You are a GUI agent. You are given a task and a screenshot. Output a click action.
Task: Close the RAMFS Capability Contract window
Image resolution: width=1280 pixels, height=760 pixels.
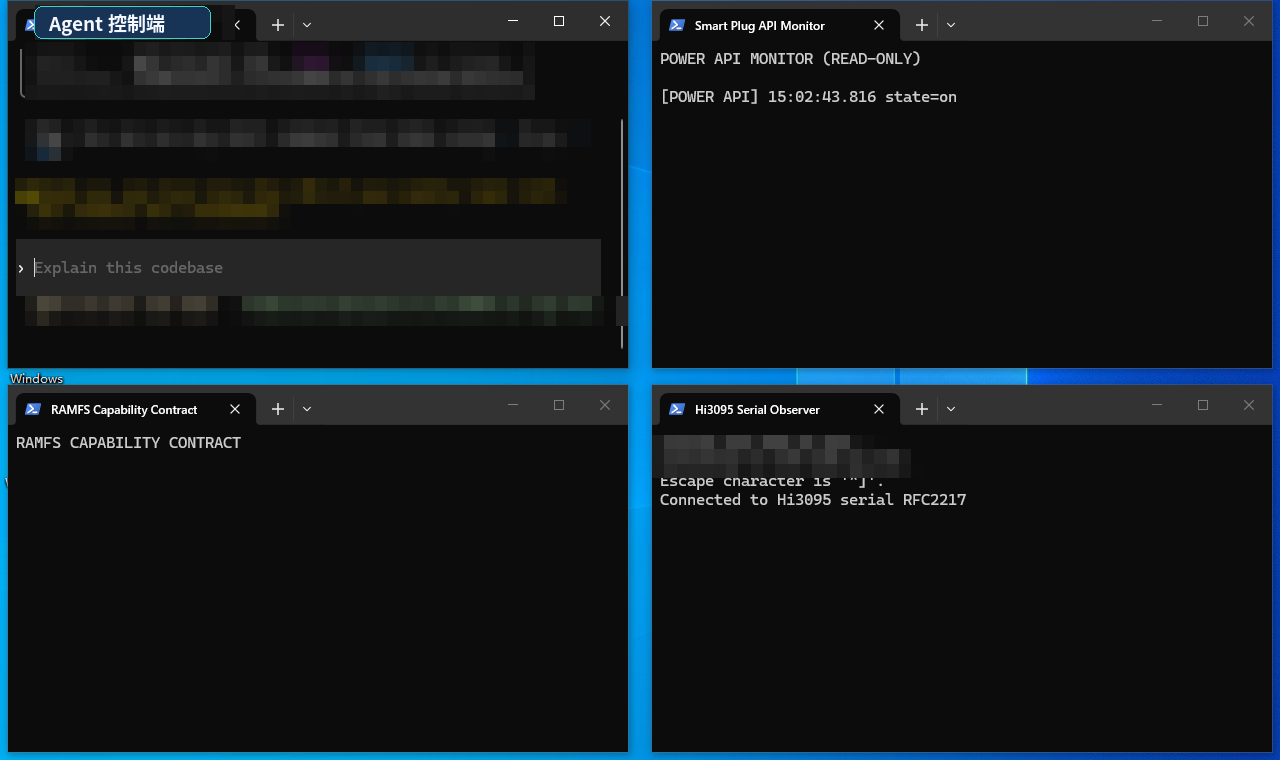pyautogui.click(x=605, y=405)
